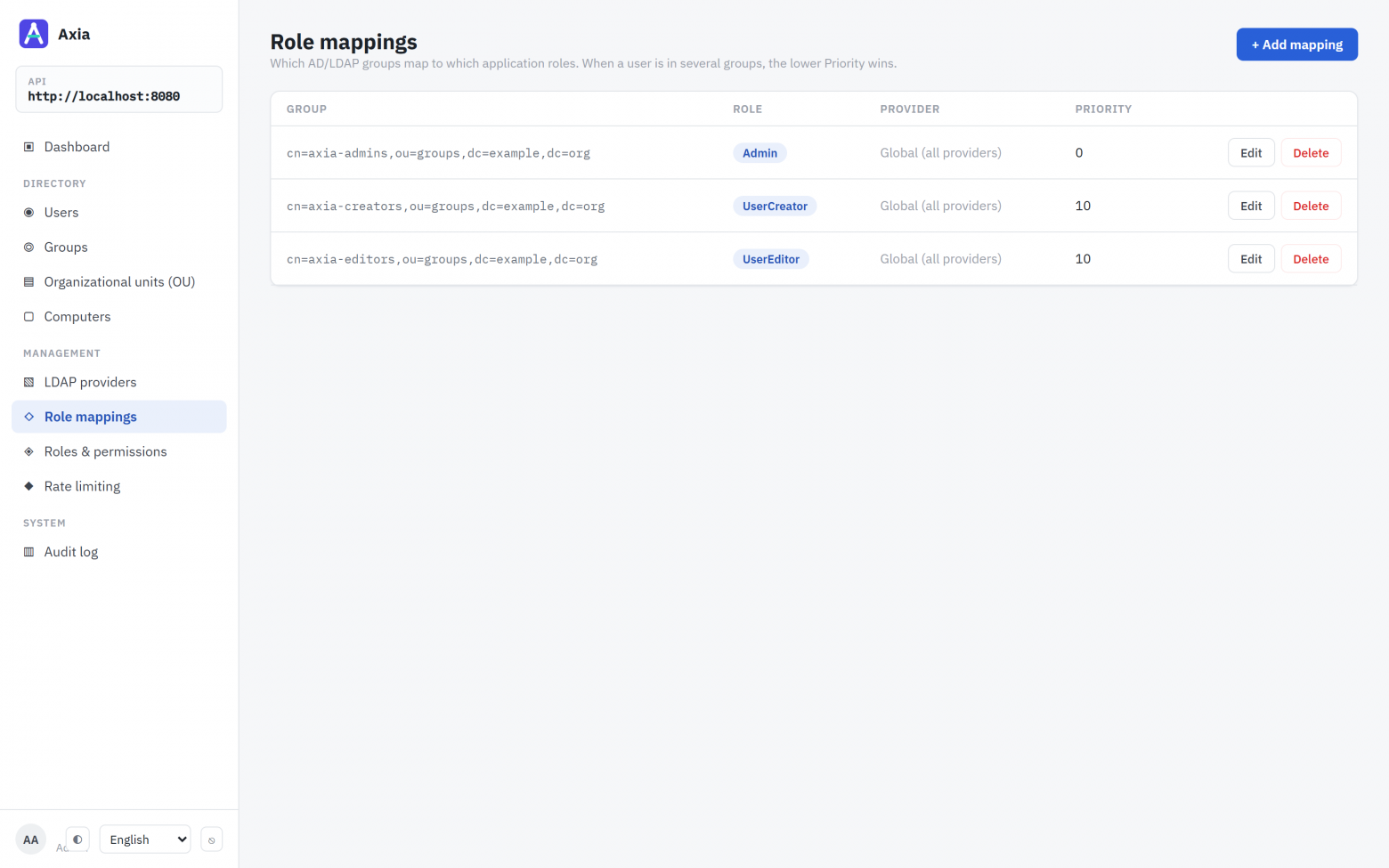
Task: Click the PRIORITY column header
Action: coord(1103,110)
